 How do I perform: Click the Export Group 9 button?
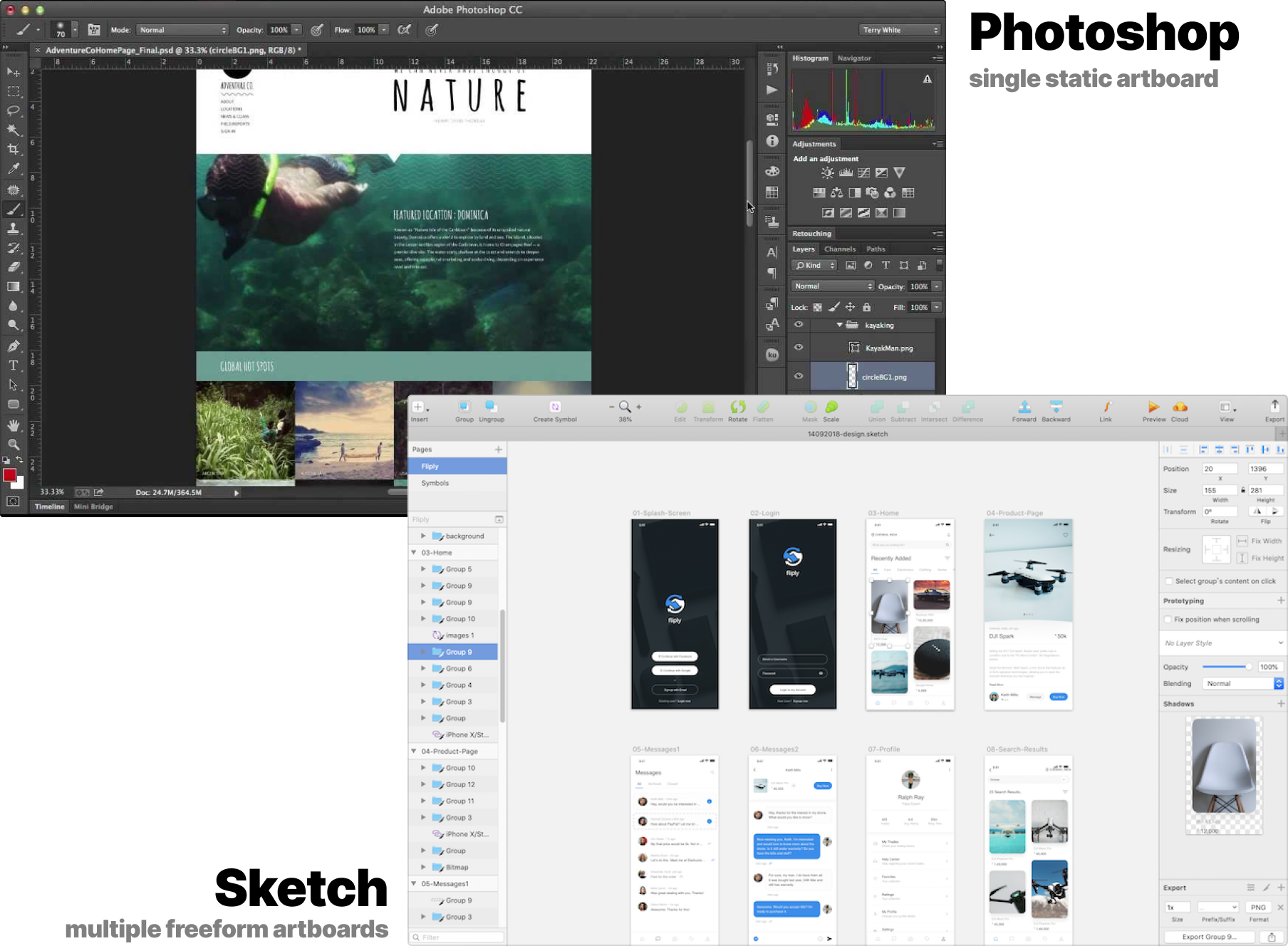[x=1209, y=937]
